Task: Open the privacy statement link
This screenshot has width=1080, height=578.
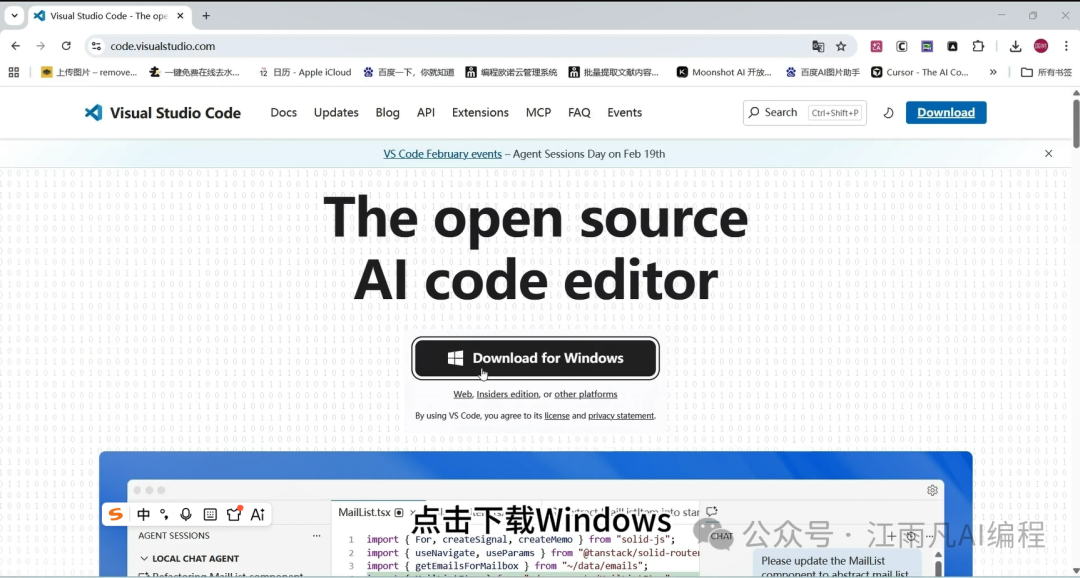Action: point(621,415)
